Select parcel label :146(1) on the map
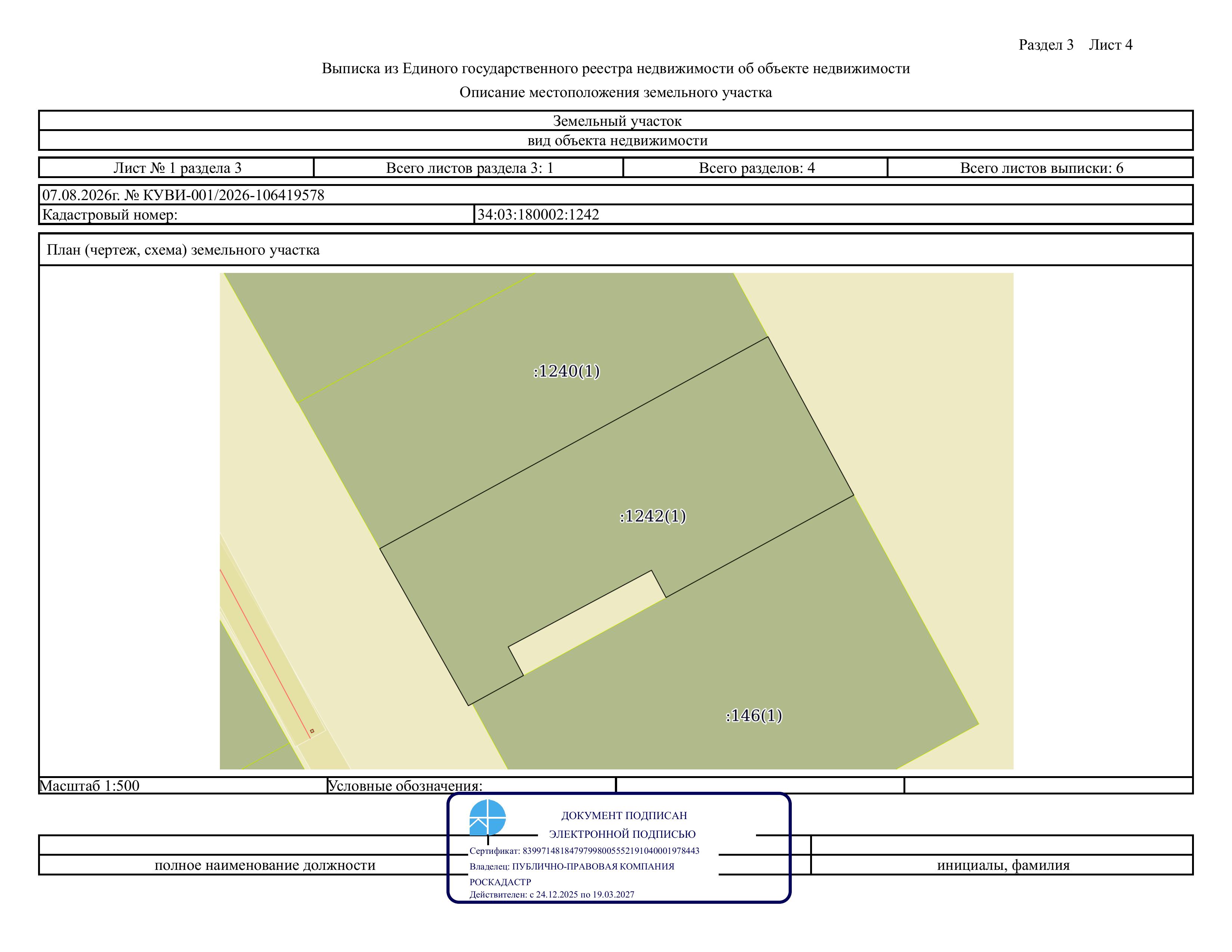Image resolution: width=1232 pixels, height=952 pixels. point(754,716)
